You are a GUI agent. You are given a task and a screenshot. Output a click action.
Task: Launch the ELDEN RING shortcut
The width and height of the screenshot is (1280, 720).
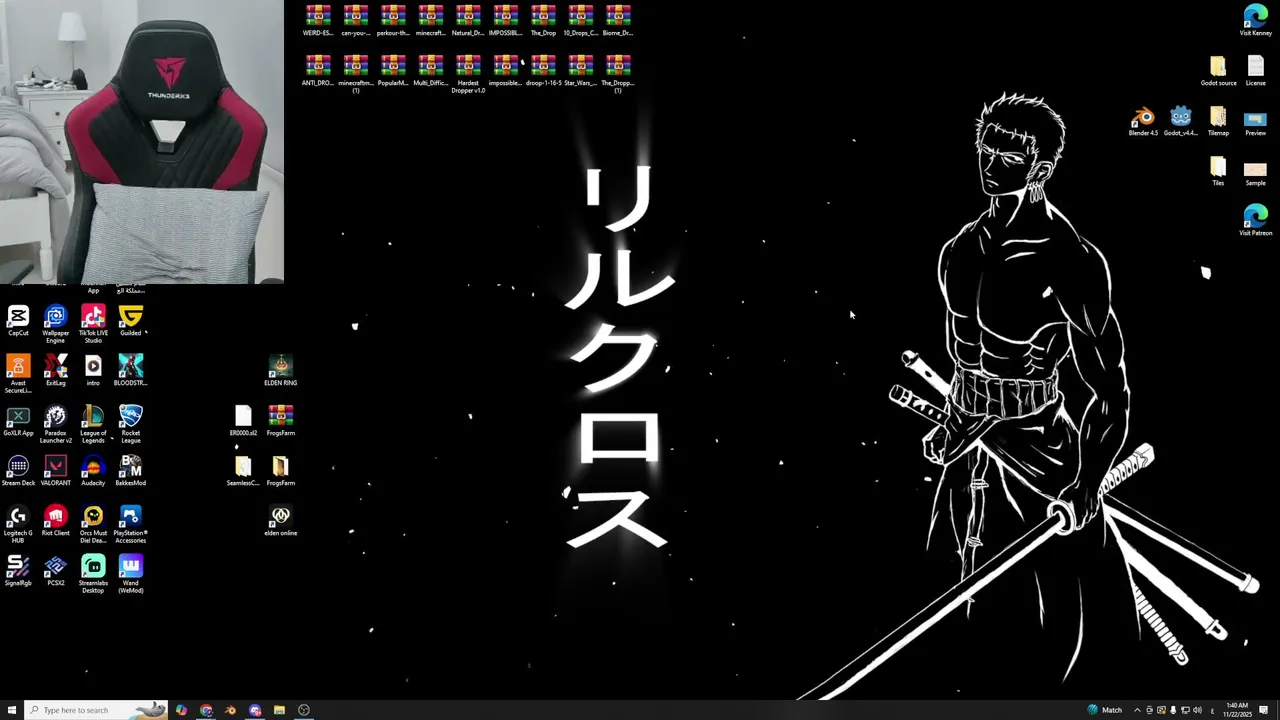[x=280, y=372]
